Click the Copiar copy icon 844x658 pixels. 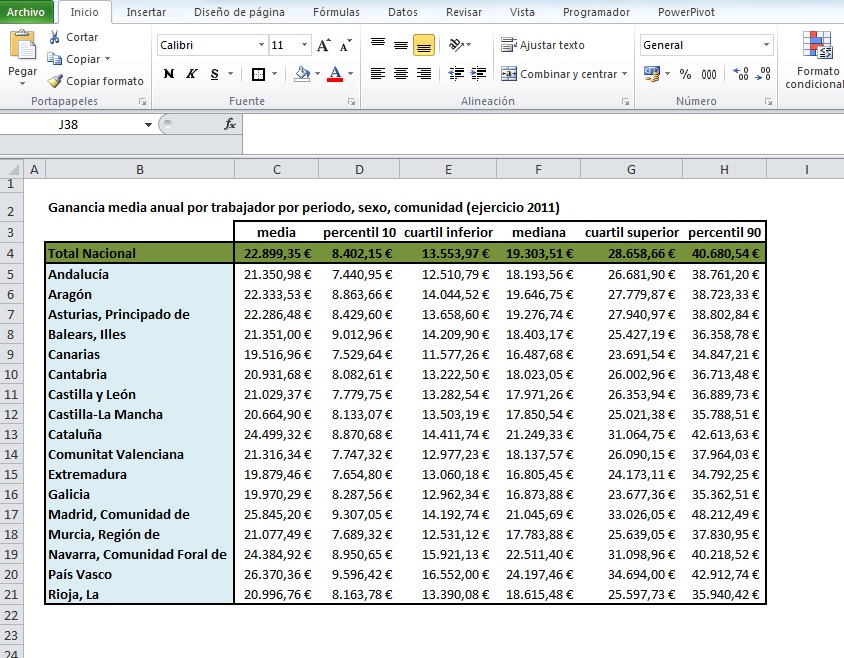click(x=54, y=59)
